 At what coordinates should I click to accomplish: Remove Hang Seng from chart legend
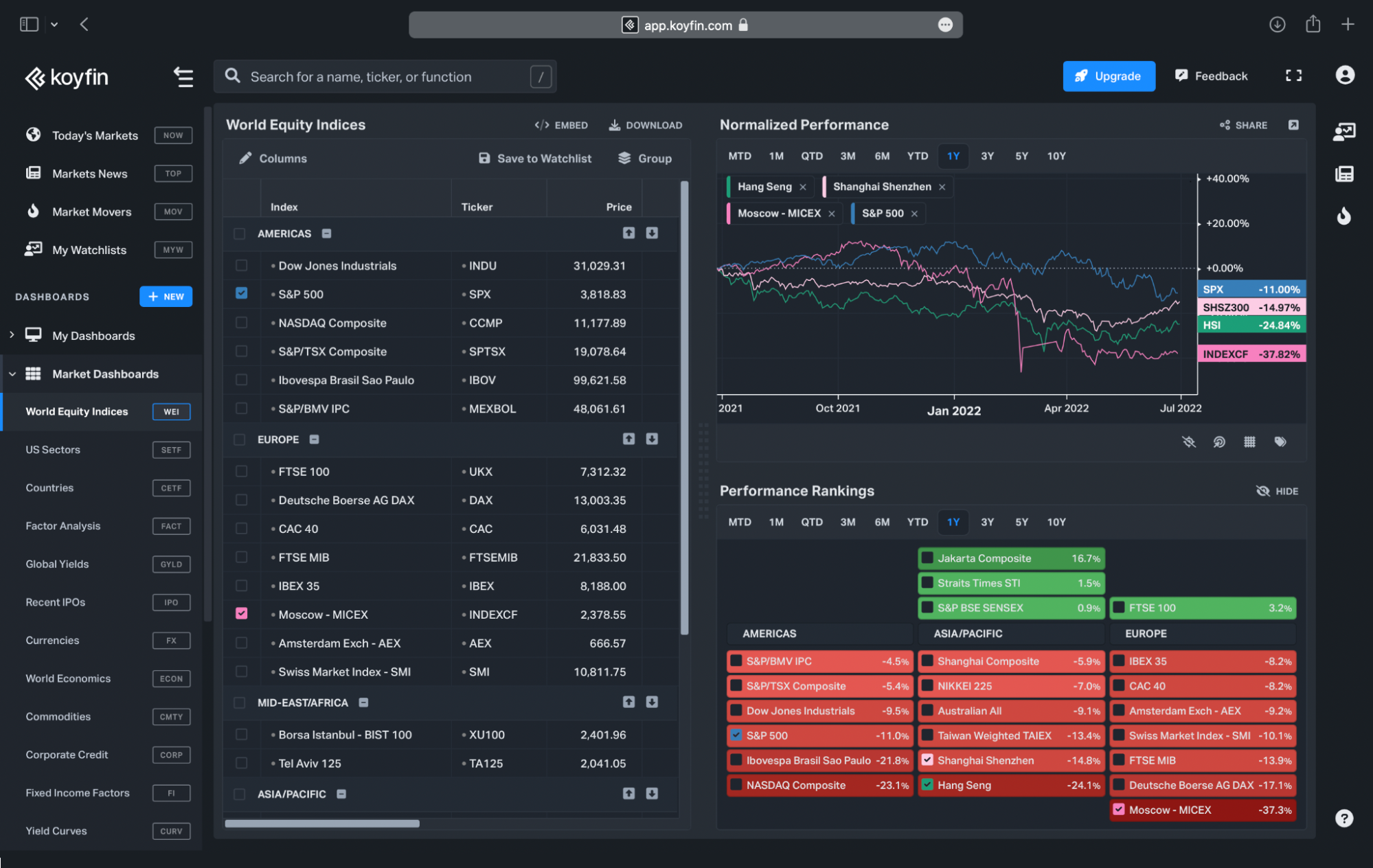(x=802, y=187)
